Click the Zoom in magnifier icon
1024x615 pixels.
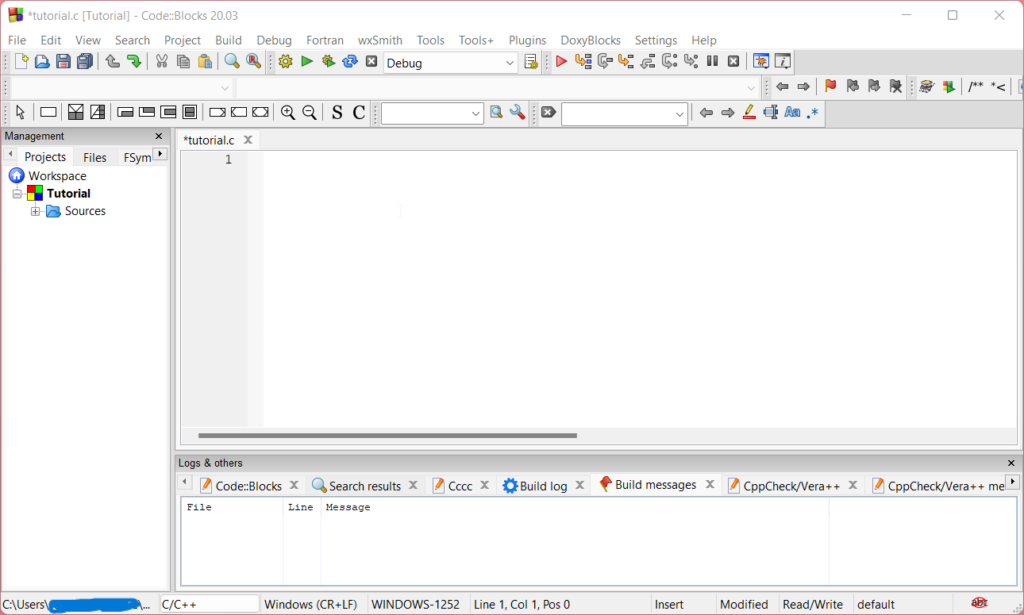coord(287,112)
